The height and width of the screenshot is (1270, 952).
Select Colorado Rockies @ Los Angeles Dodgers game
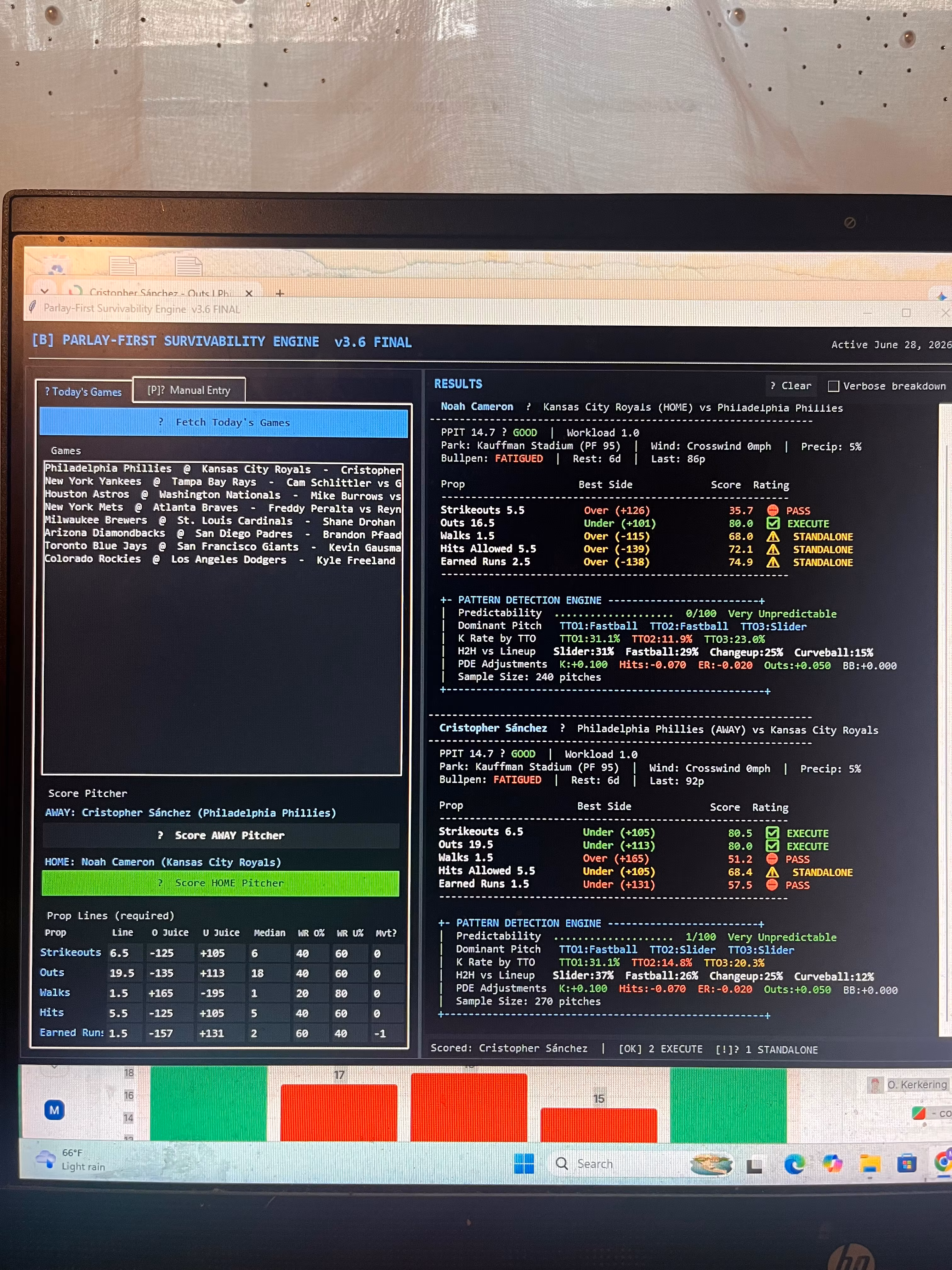pyautogui.click(x=223, y=560)
